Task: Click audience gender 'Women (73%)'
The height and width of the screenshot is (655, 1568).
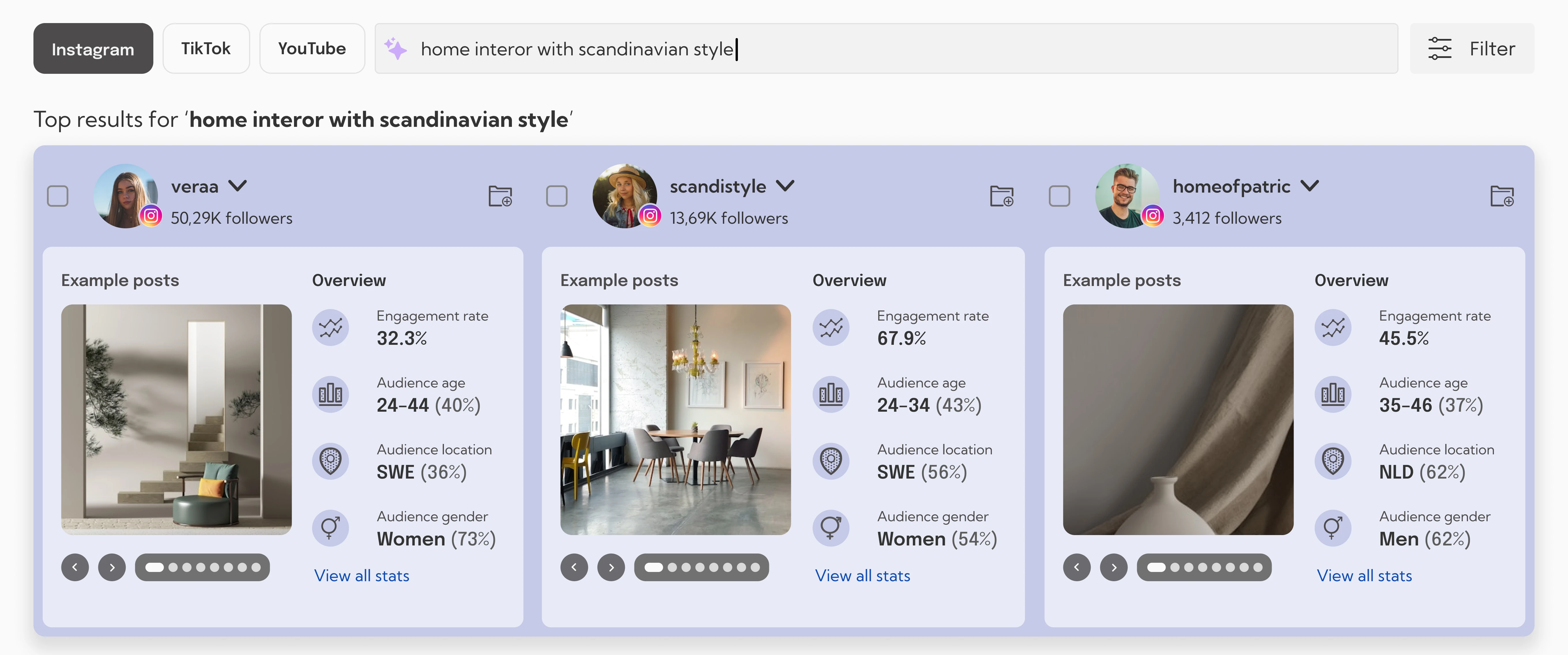Action: 436,539
